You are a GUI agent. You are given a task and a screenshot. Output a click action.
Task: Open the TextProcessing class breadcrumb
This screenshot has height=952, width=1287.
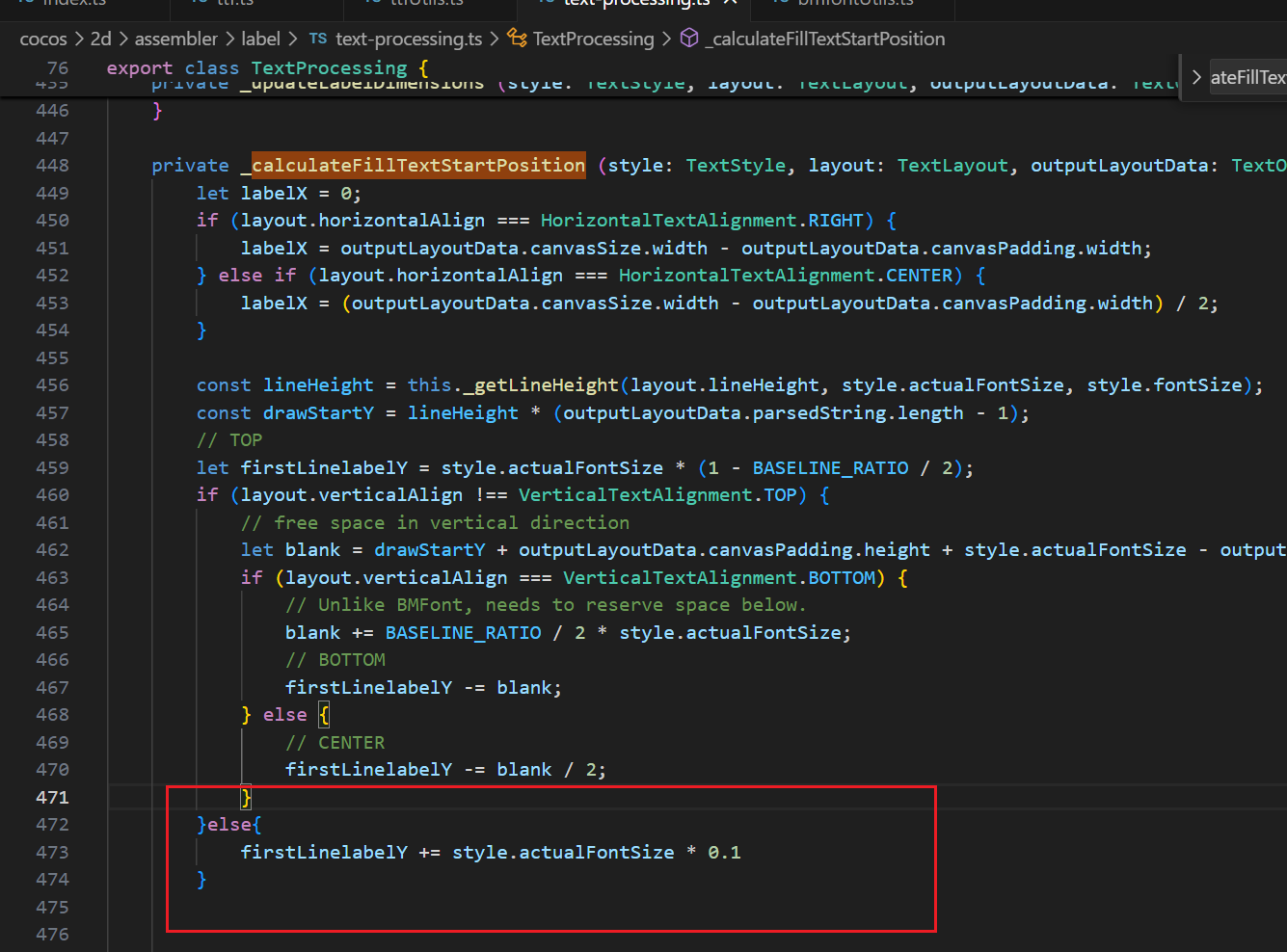point(593,39)
